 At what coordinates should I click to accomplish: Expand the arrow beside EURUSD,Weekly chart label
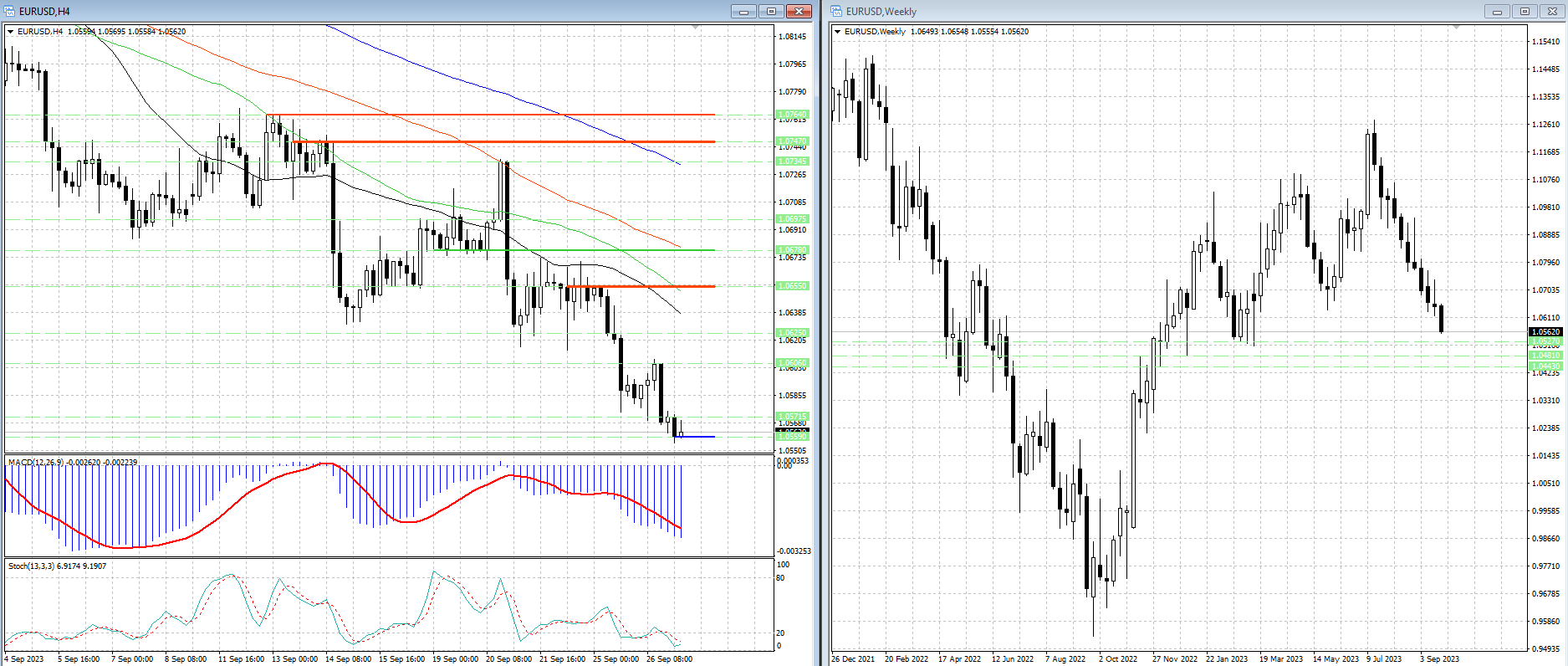click(x=837, y=32)
